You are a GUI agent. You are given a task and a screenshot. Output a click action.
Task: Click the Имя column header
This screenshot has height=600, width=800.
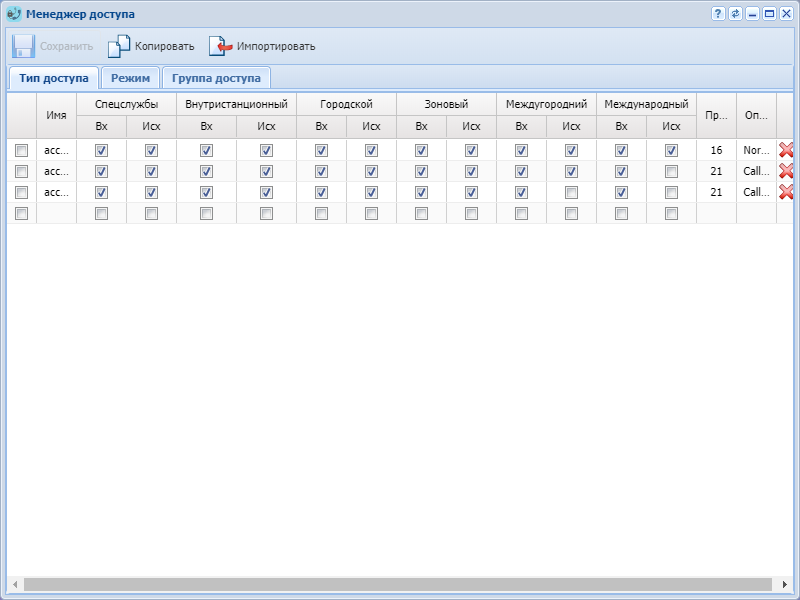(56, 115)
